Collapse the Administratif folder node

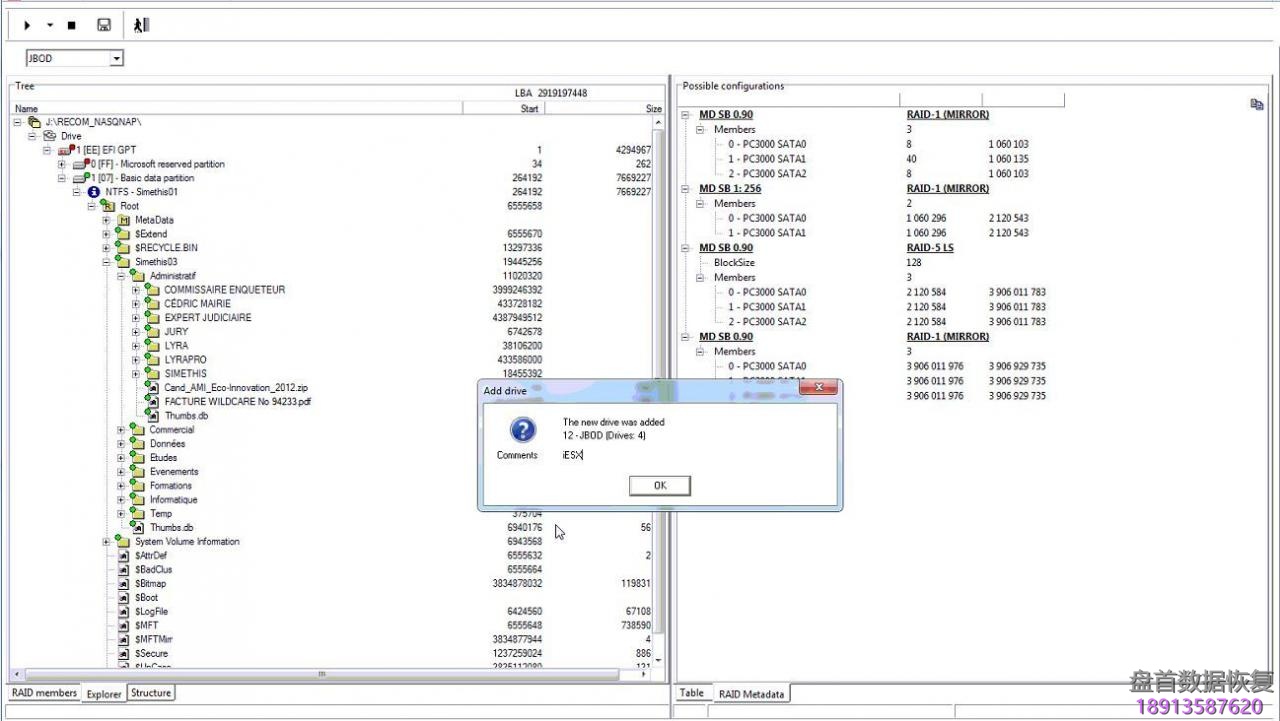tap(121, 276)
